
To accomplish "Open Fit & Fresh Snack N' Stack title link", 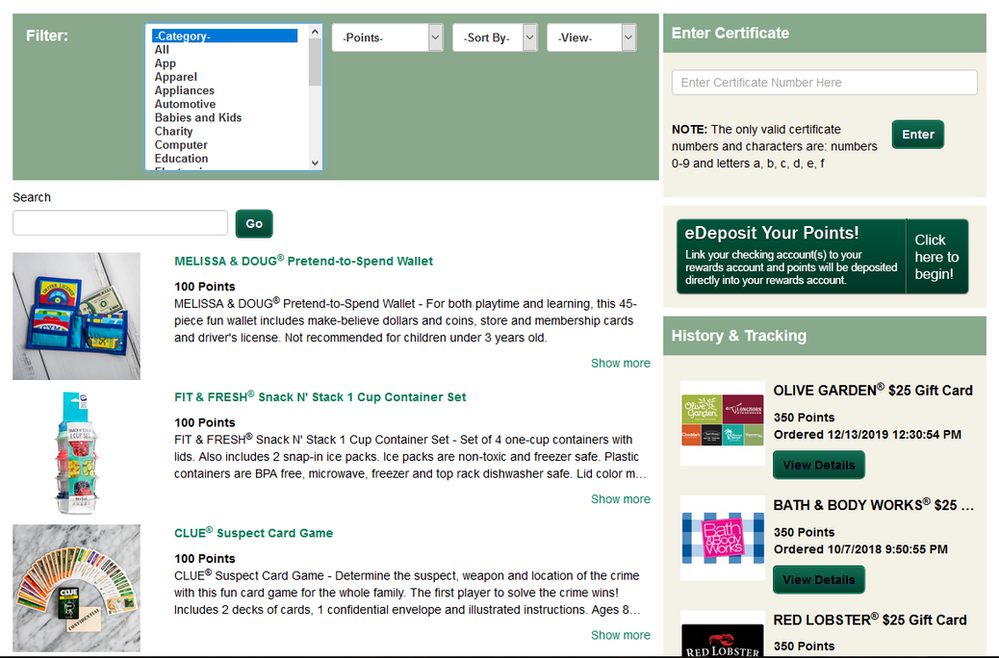I will [320, 397].
